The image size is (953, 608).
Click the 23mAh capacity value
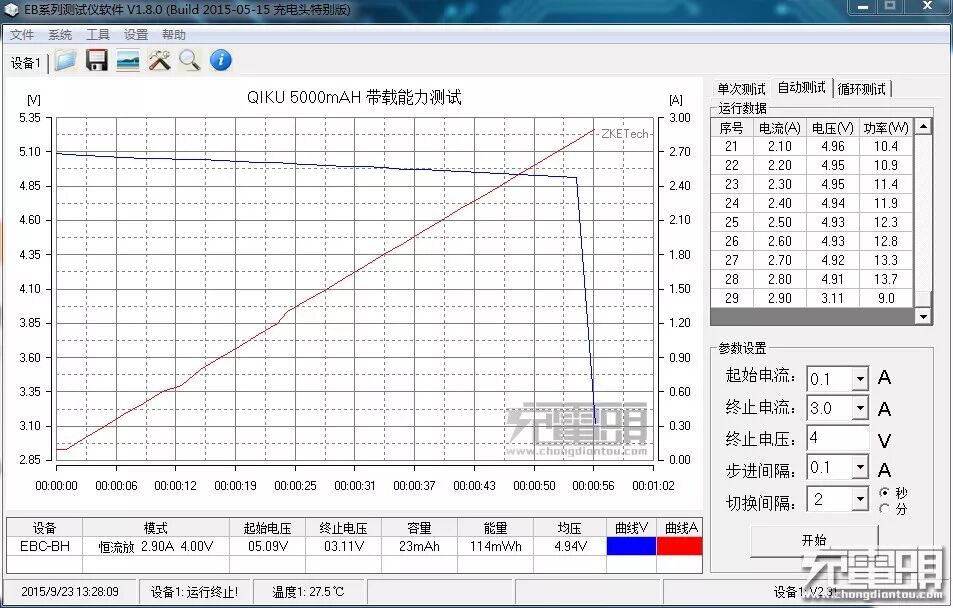point(419,546)
